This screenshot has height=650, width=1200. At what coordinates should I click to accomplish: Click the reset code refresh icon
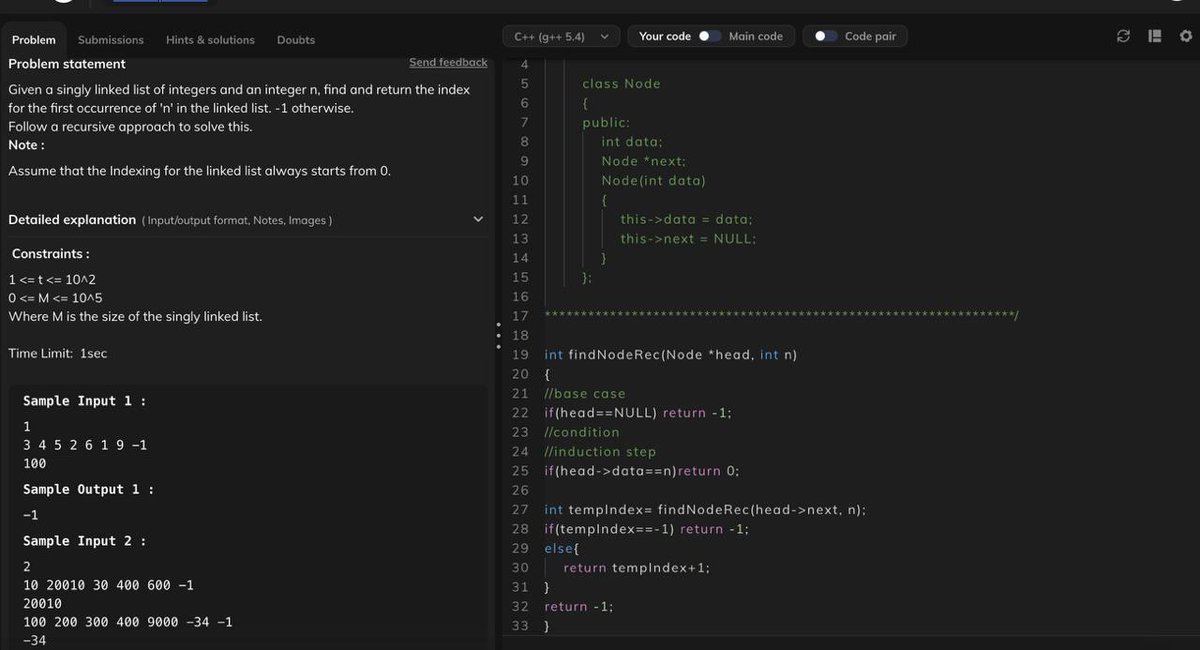(x=1124, y=36)
